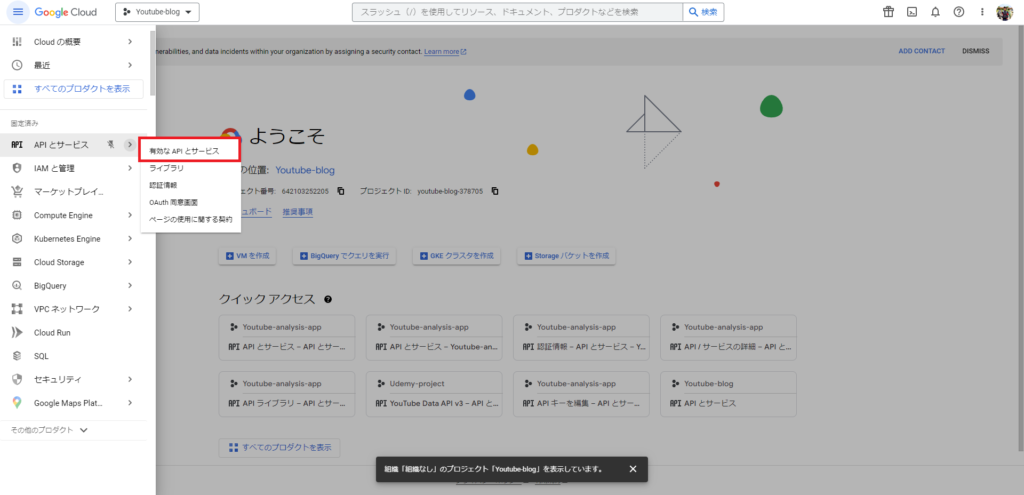This screenshot has width=1024, height=495.
Task: Open the Youtube-blog quick access card
Action: pos(728,394)
